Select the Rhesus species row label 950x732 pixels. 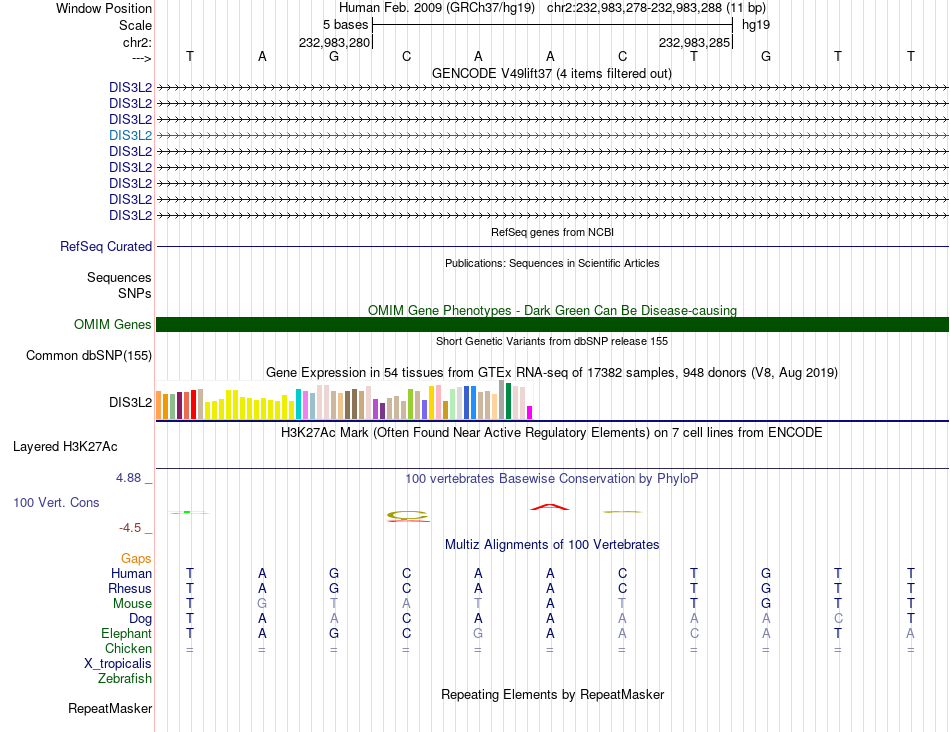coord(130,588)
